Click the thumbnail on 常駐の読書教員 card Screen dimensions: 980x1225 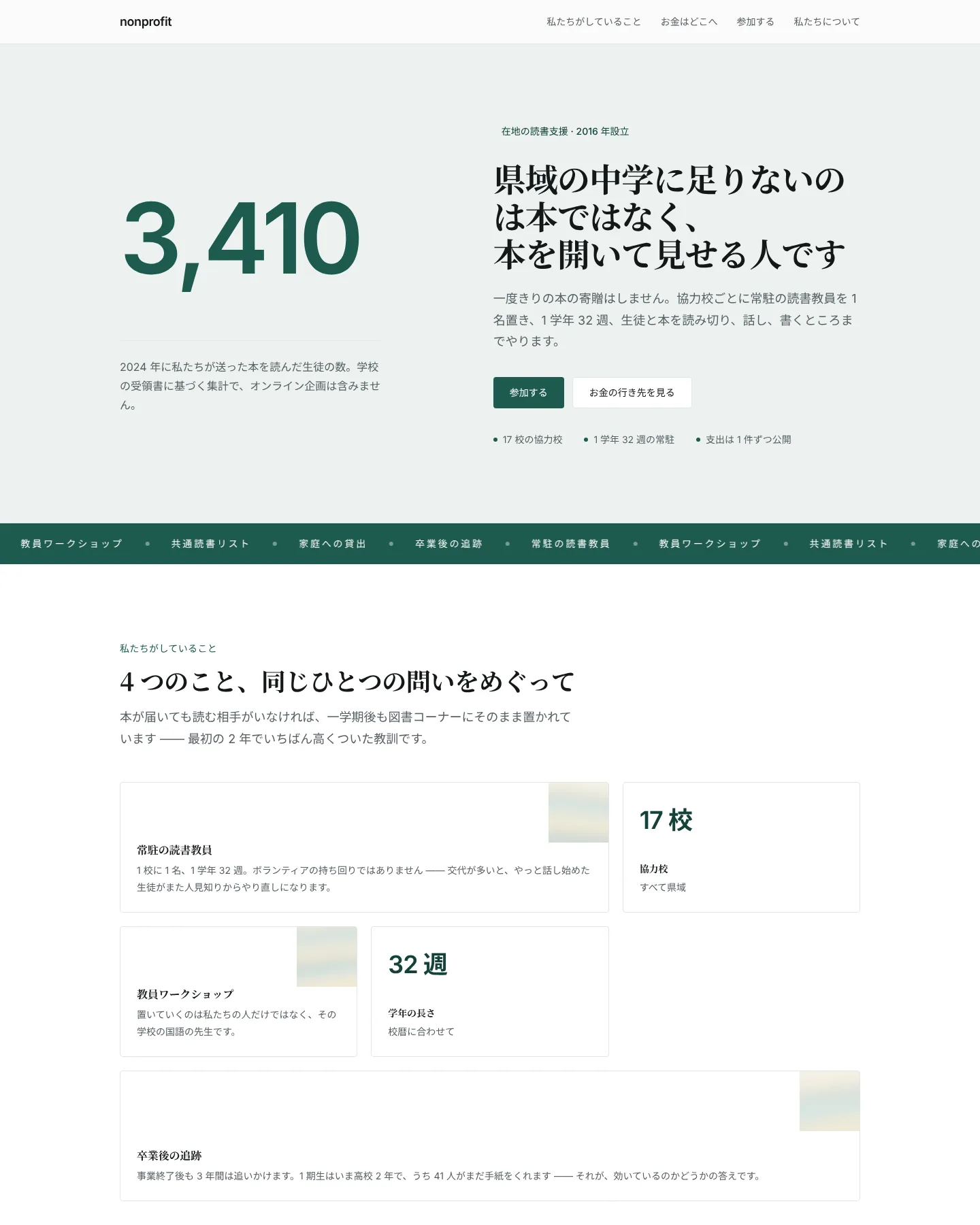[x=578, y=813]
